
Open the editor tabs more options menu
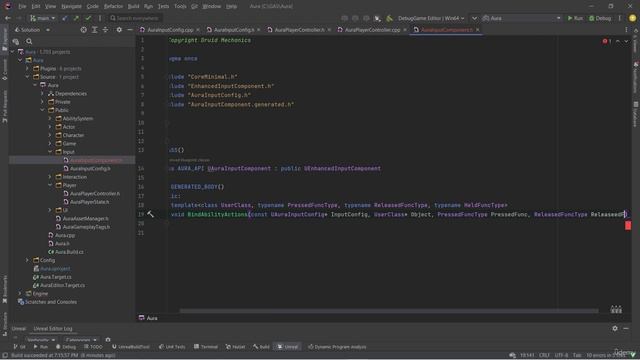tap(626, 30)
